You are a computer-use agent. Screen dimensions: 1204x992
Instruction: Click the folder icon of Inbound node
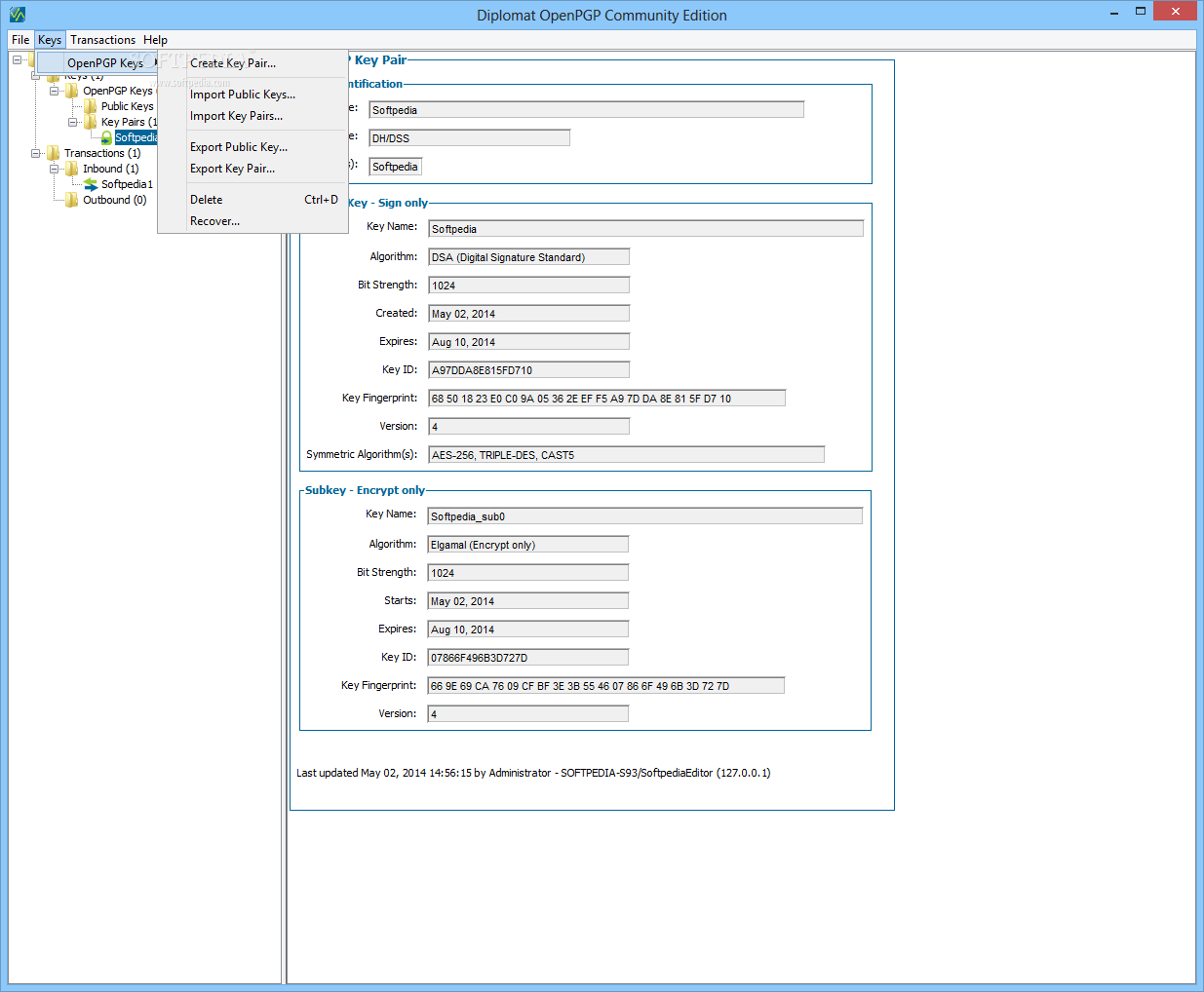click(x=72, y=169)
